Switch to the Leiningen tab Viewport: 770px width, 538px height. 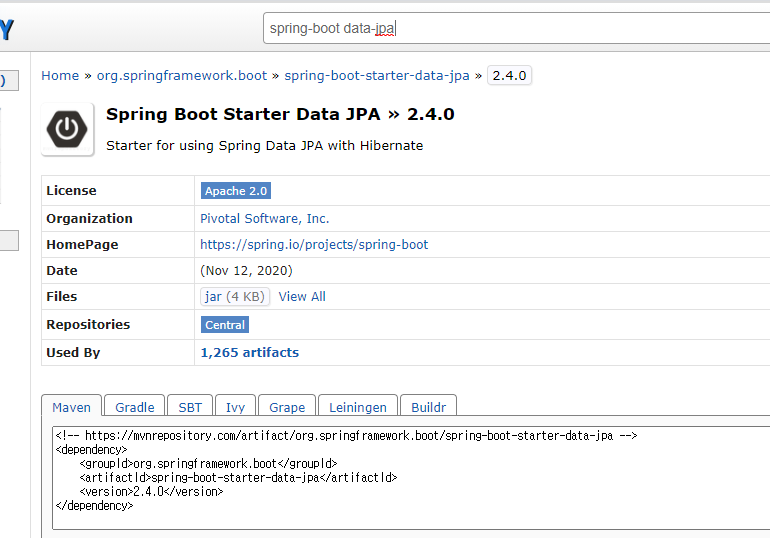[358, 407]
